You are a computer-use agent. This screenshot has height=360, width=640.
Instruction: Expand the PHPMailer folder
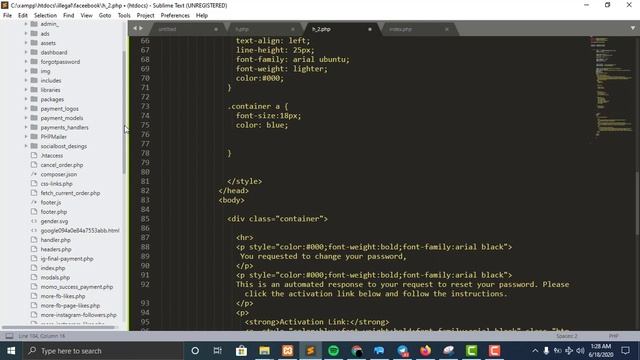point(26,137)
